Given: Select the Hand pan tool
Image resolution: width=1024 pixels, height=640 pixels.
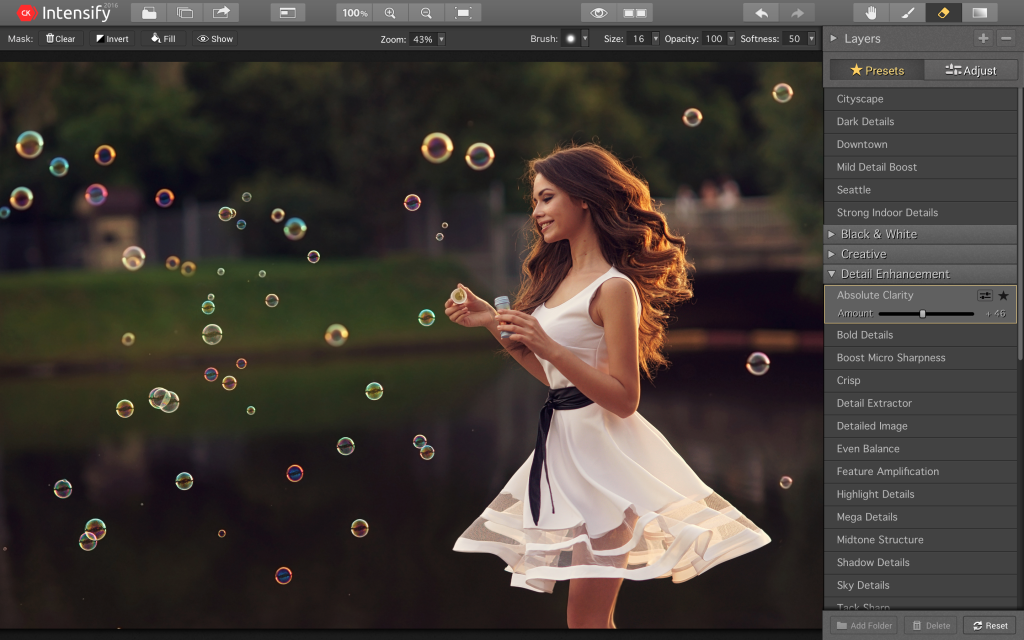Looking at the screenshot, I should click(871, 13).
